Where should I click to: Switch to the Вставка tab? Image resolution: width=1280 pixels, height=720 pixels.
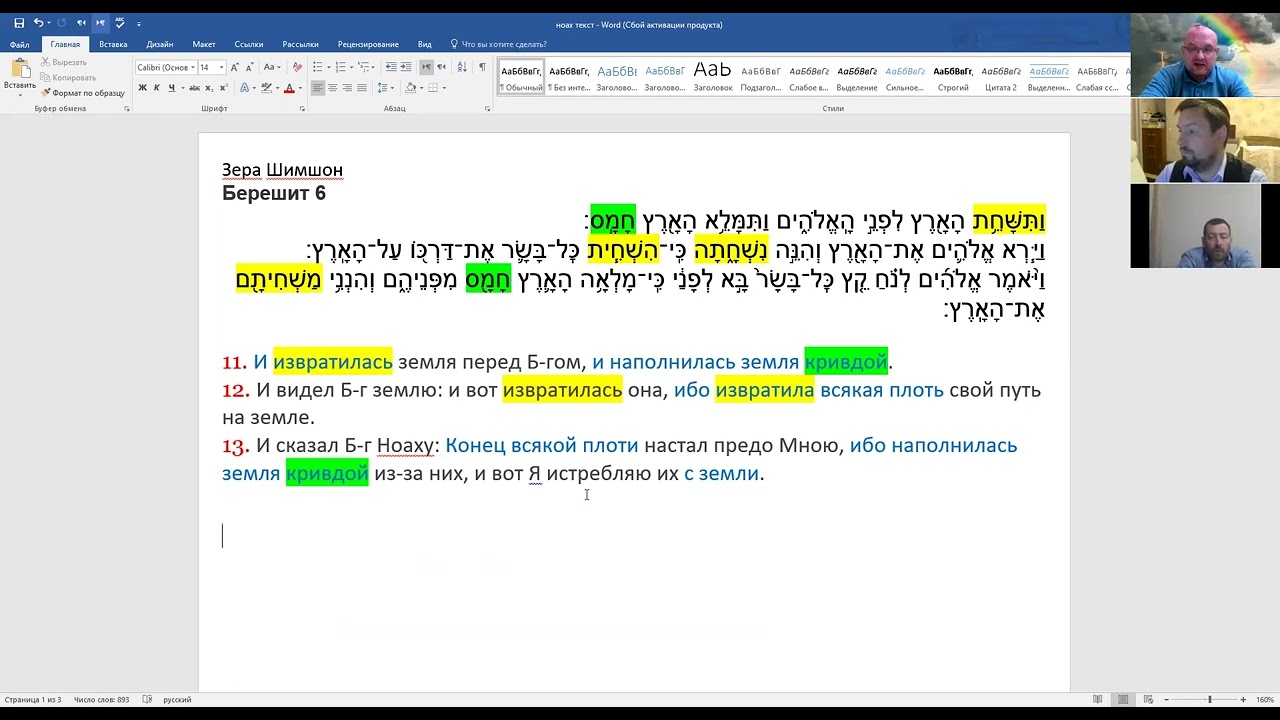coord(113,44)
